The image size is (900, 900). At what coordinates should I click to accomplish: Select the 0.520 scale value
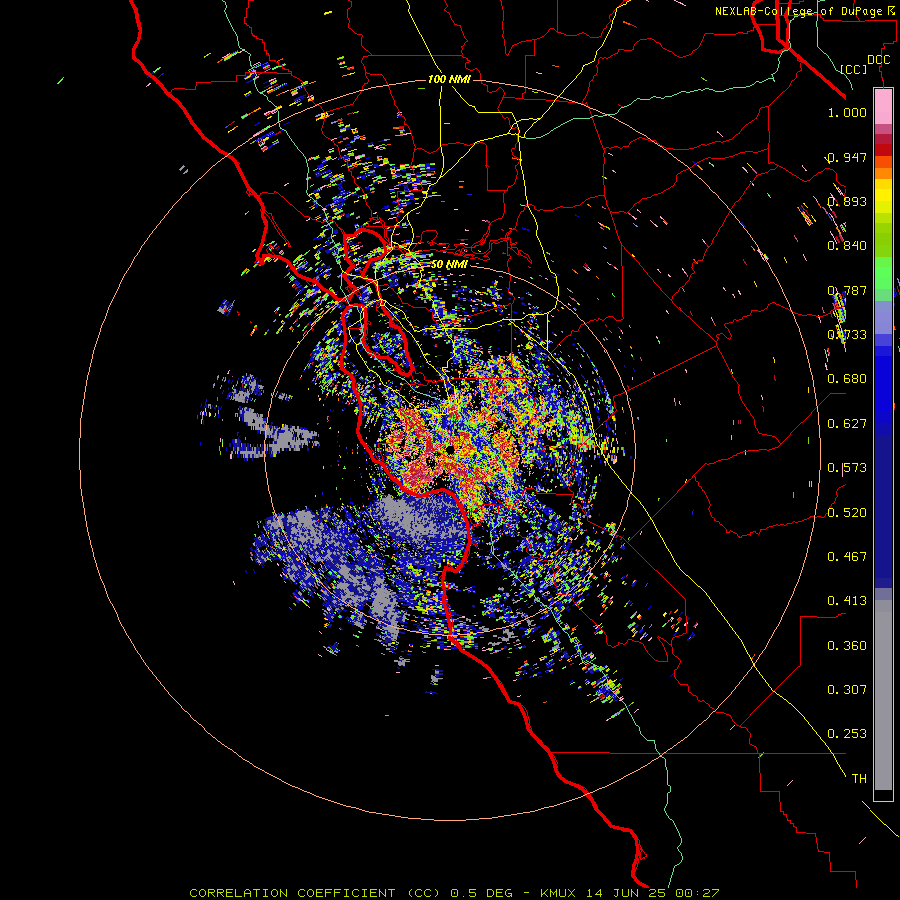[847, 513]
